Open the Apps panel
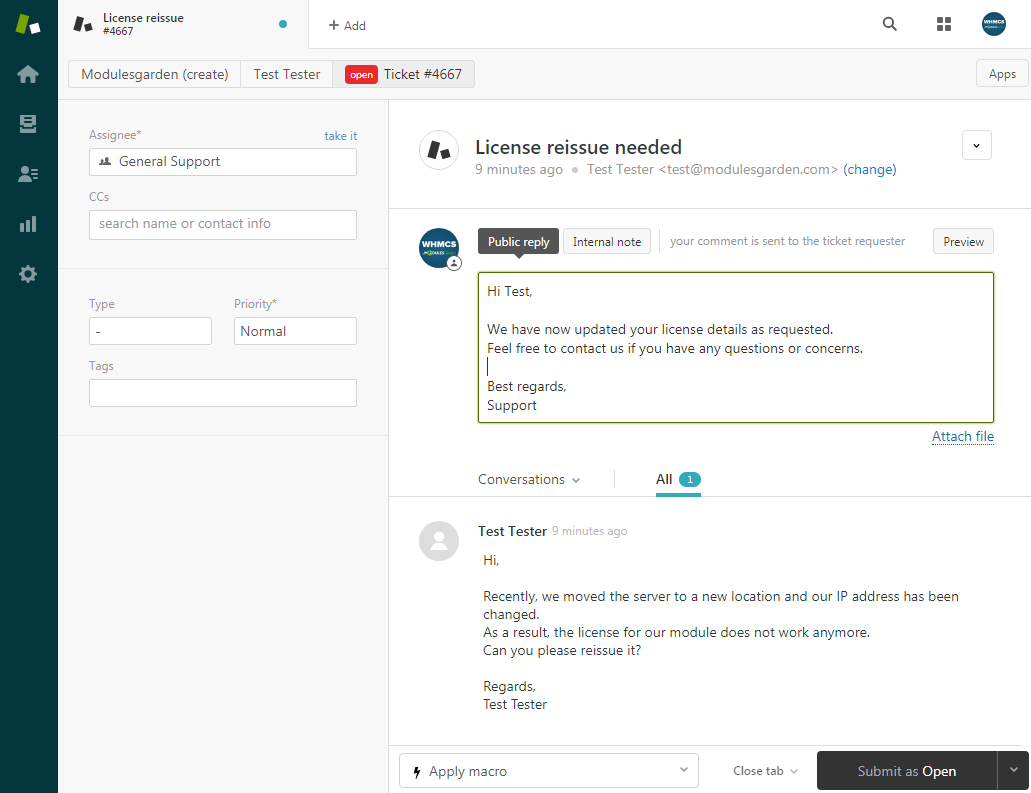Image resolution: width=1031 pixels, height=793 pixels. coord(1002,74)
